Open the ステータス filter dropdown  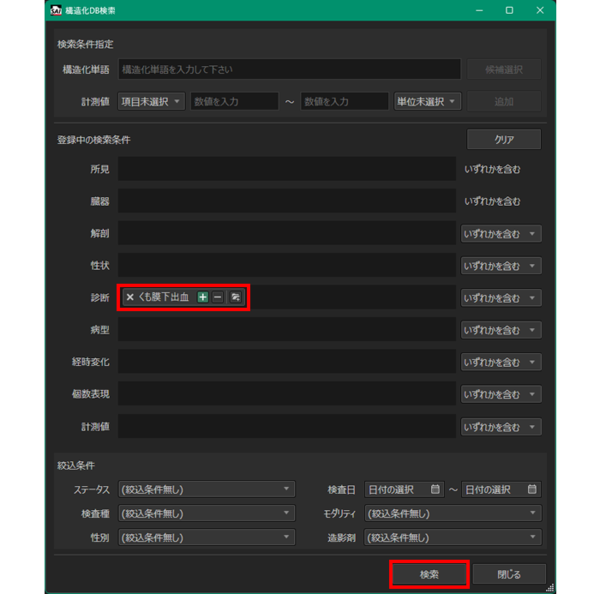coord(206,490)
